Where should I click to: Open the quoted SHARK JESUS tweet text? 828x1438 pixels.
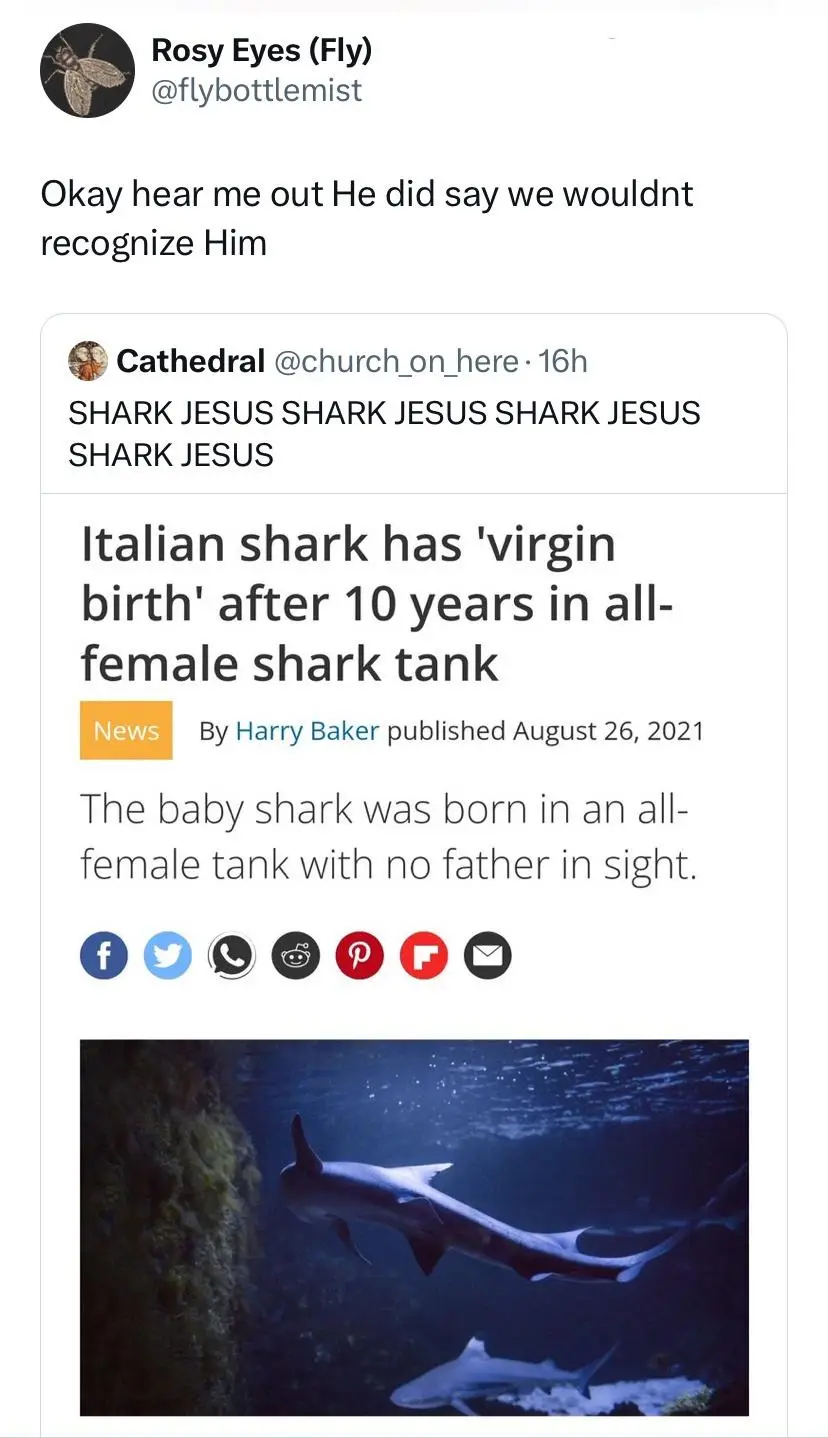coord(384,433)
